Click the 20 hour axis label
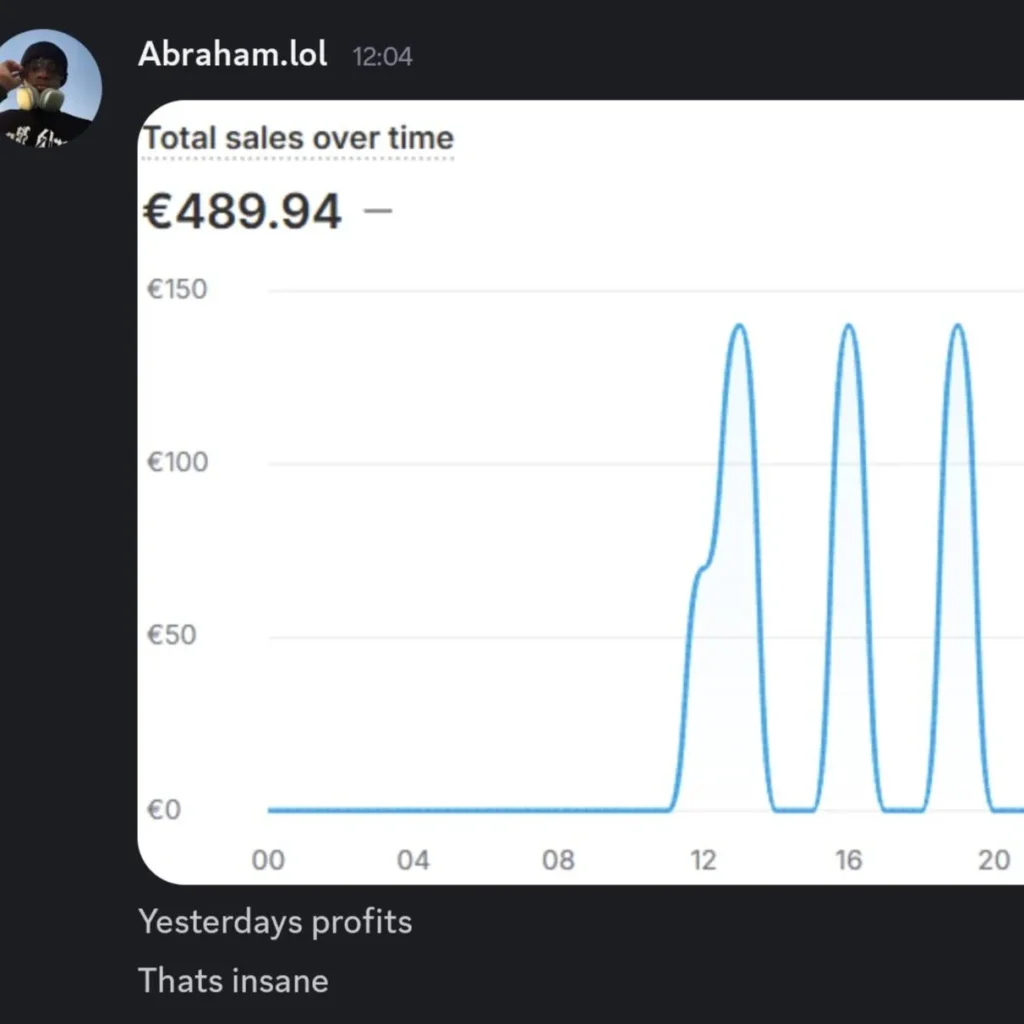Viewport: 1024px width, 1024px height. point(993,860)
